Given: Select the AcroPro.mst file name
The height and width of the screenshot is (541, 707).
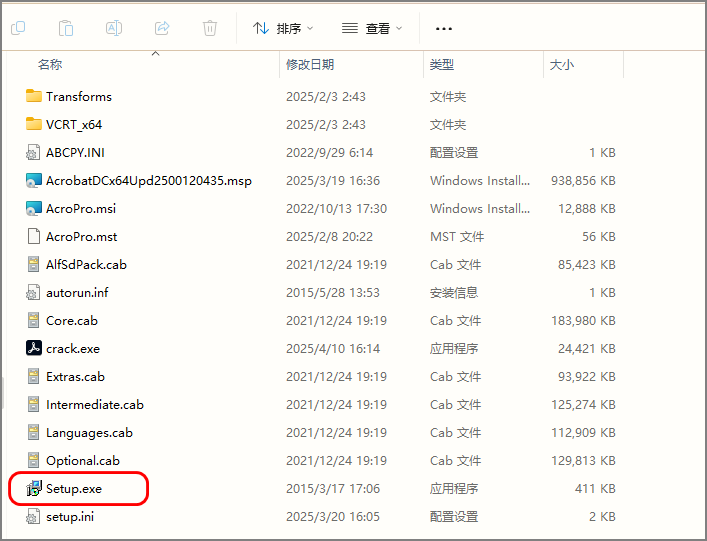Looking at the screenshot, I should click(82, 236).
